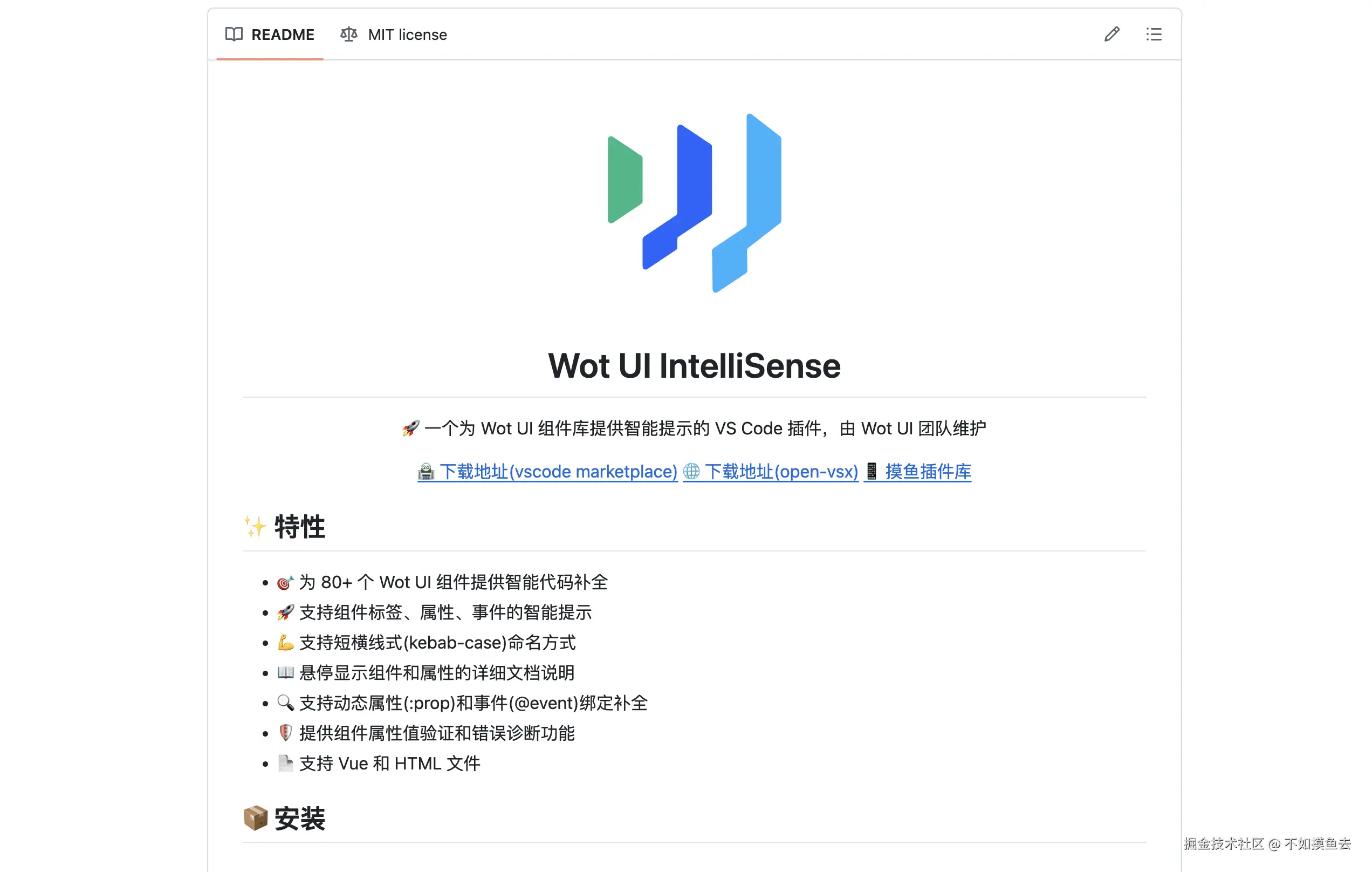Viewport: 1372px width, 872px height.
Task: Switch to the MIT license tab
Action: point(407,35)
